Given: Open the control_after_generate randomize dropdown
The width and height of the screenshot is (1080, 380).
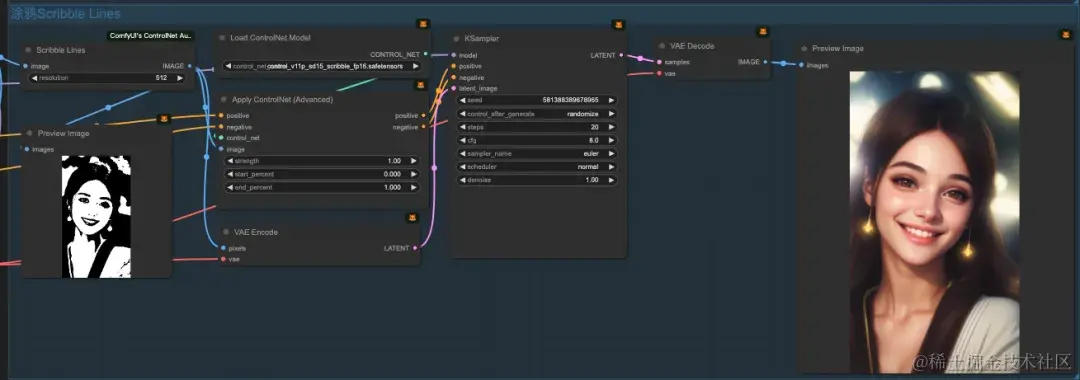Looking at the screenshot, I should coord(537,114).
